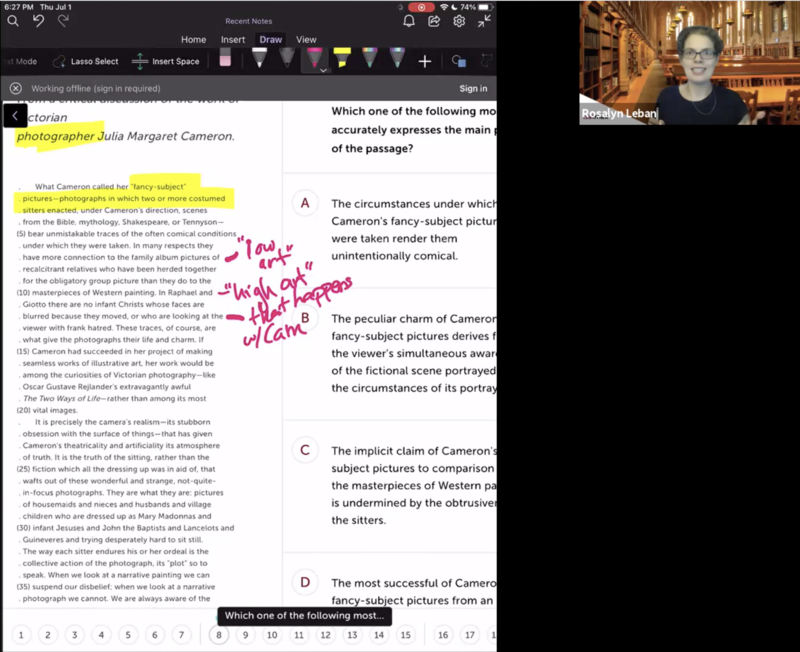Open search with the magnifier icon
This screenshot has height=652, width=800.
[13, 20]
